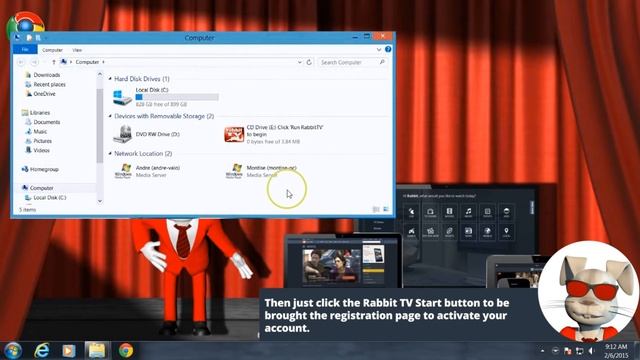Click the Action Center flag icon
Screen dimensions: 640x360
pos(567,351)
